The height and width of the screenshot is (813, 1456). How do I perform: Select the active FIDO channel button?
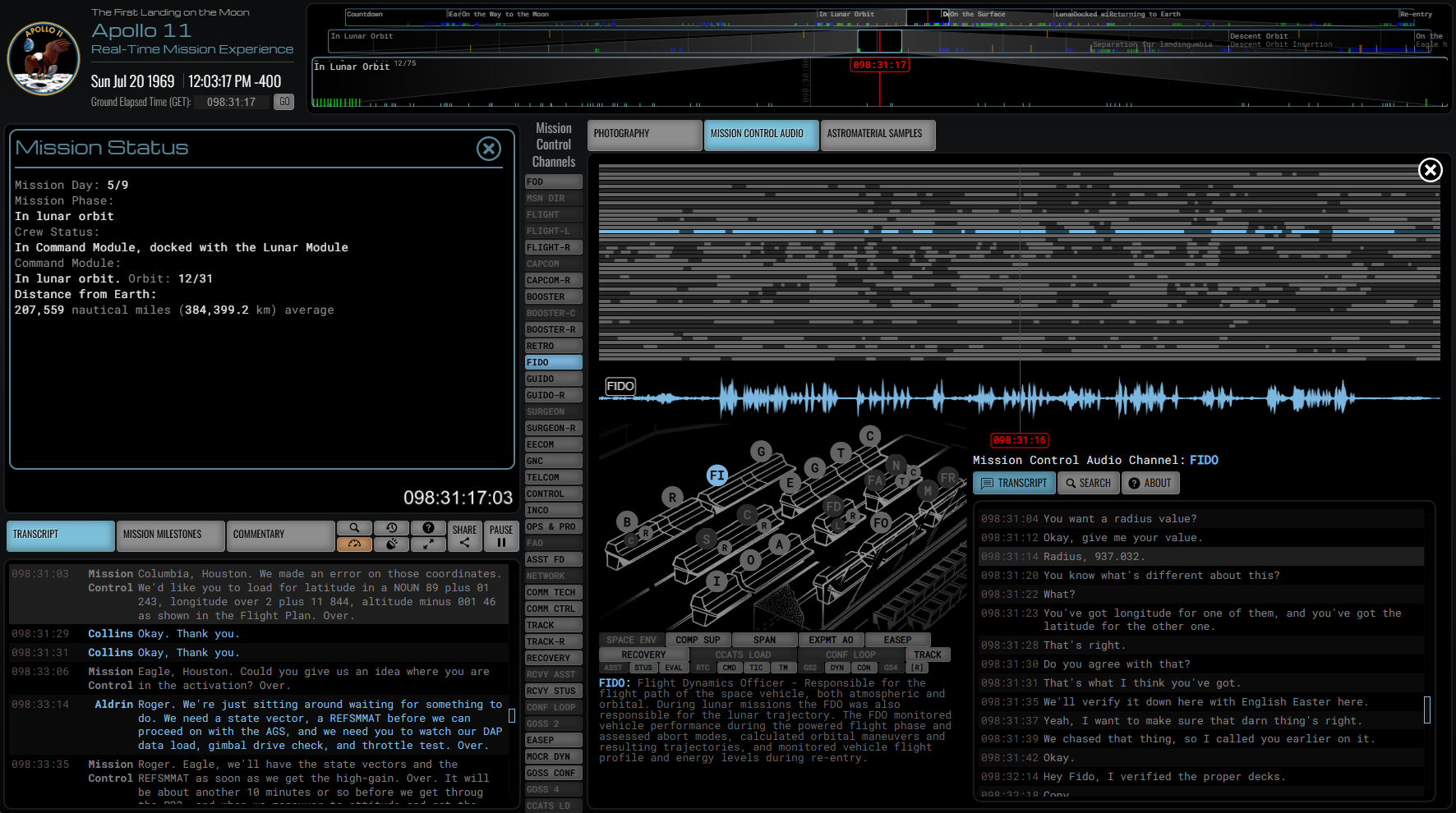554,362
